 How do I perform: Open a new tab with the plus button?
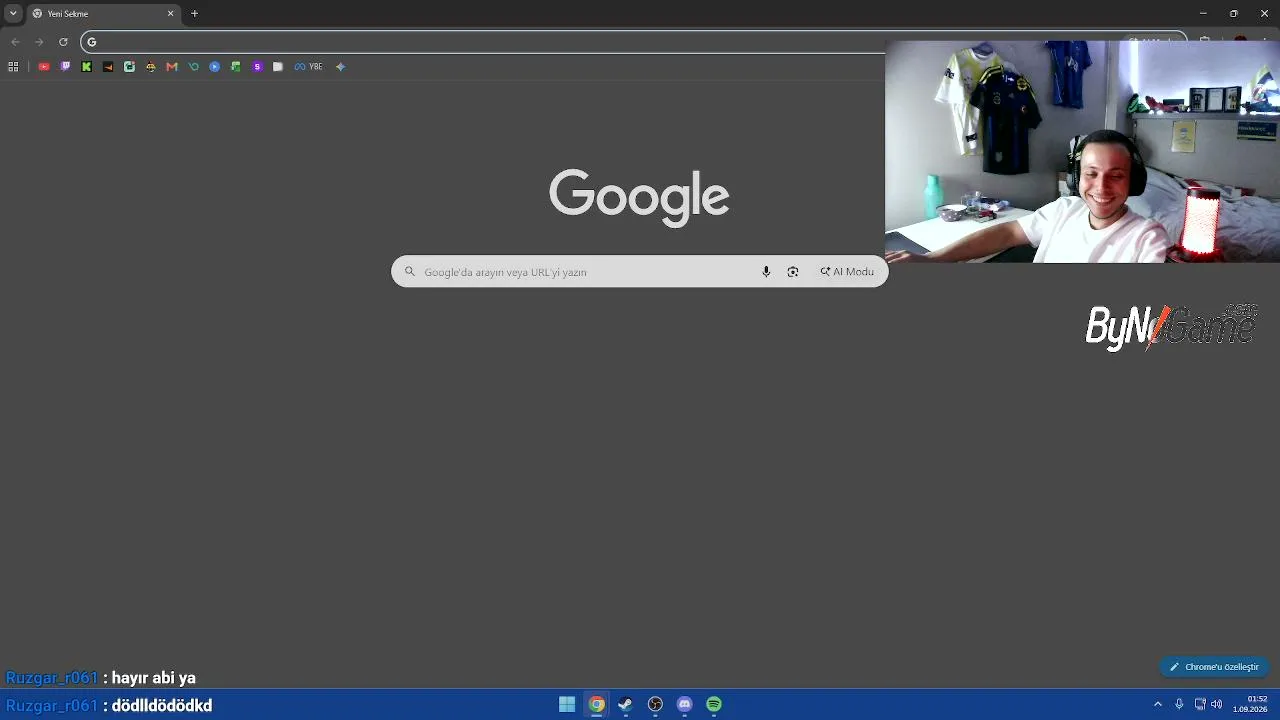click(194, 14)
